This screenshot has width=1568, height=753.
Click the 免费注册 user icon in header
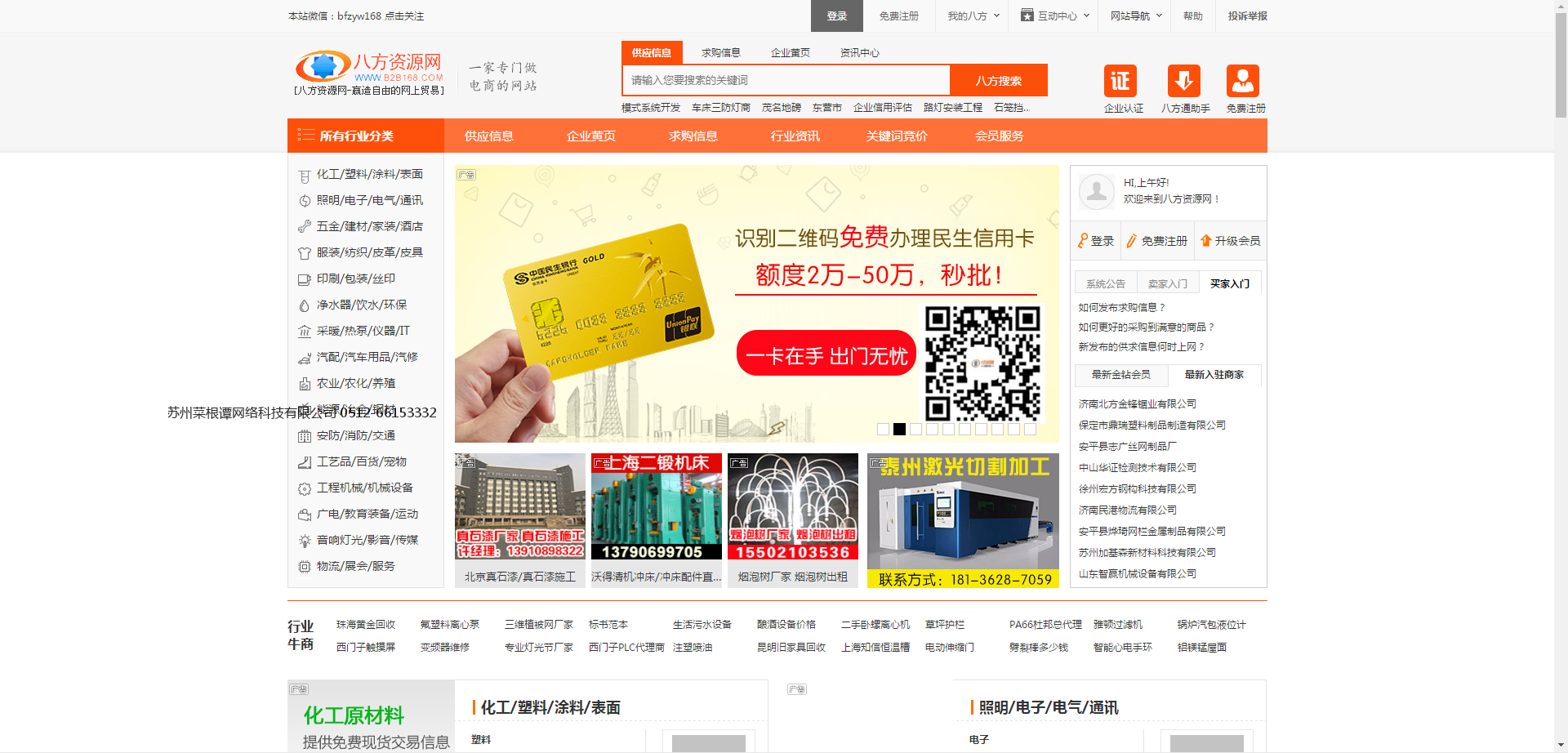1242,81
